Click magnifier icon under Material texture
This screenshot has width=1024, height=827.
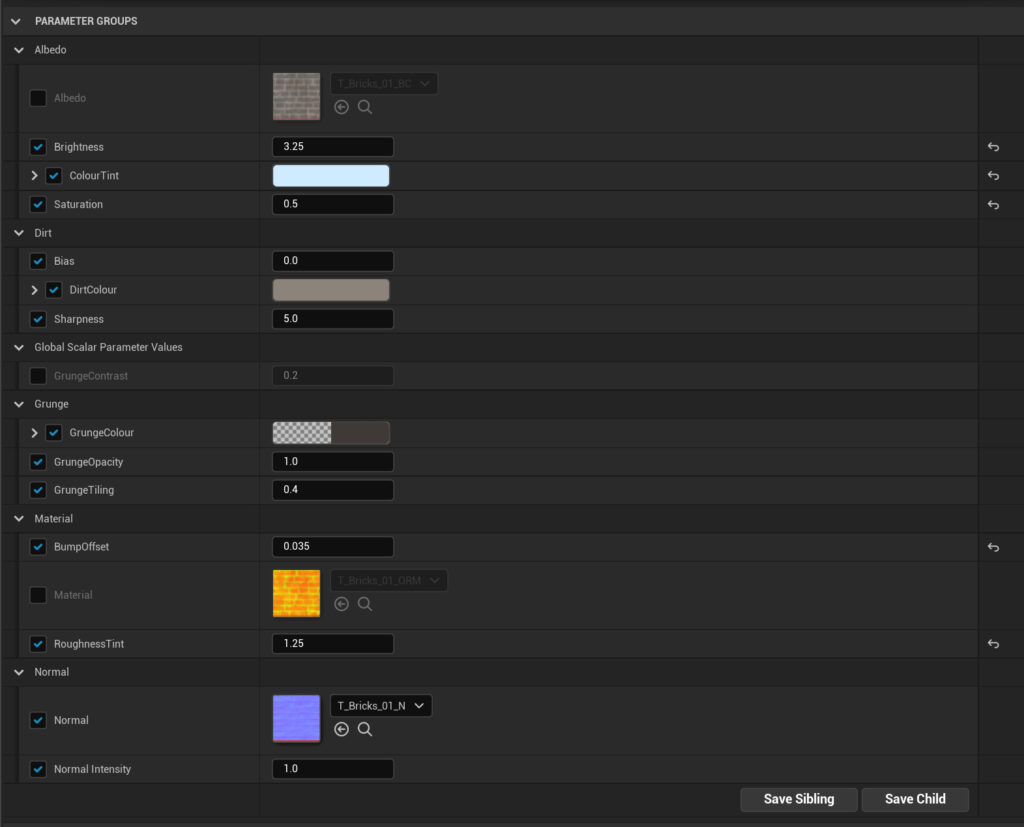(366, 604)
